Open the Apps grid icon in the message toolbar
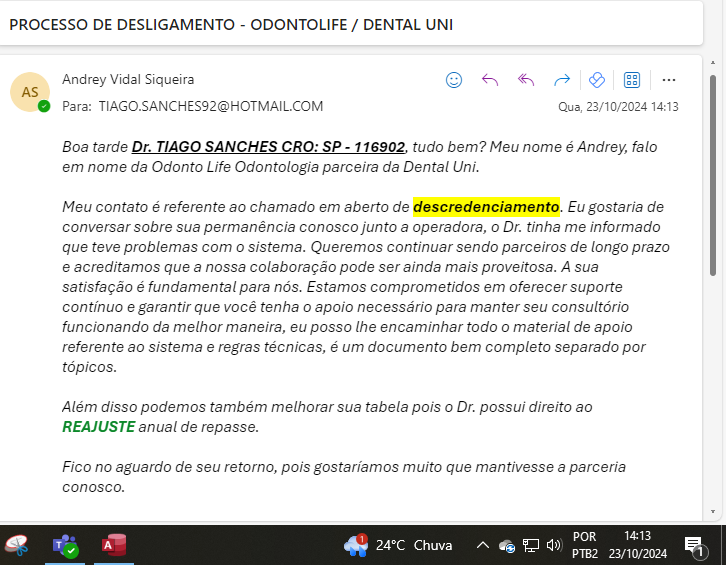726x565 pixels. pyautogui.click(x=632, y=80)
